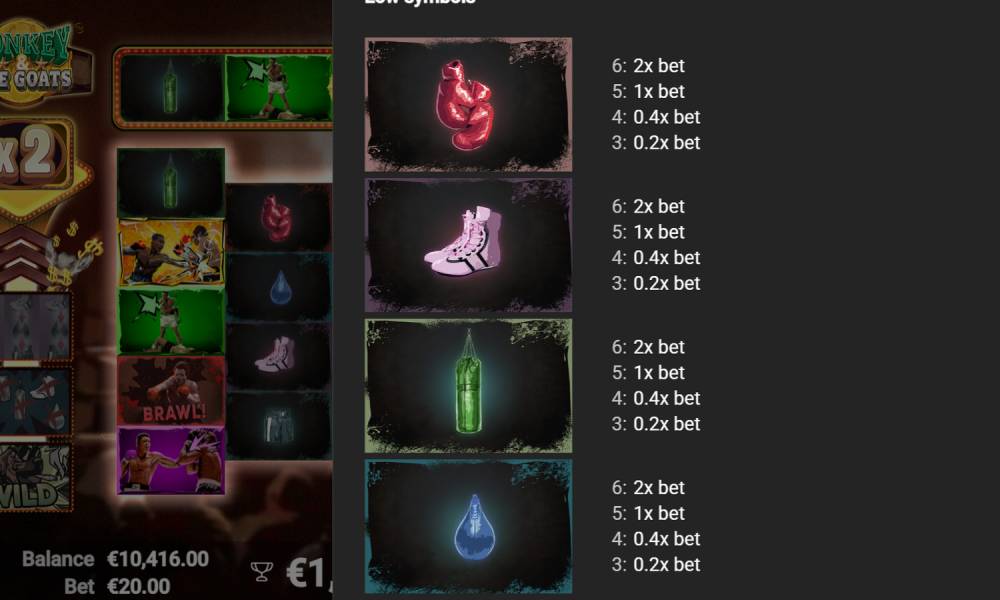Screen dimensions: 1000x600
Task: Select the BRAWL! boxer symbol on the reels
Action: pyautogui.click(x=171, y=390)
